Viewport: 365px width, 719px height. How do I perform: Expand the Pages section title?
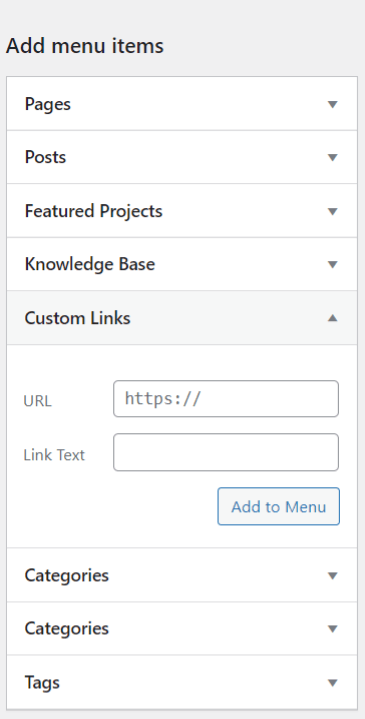(x=48, y=104)
